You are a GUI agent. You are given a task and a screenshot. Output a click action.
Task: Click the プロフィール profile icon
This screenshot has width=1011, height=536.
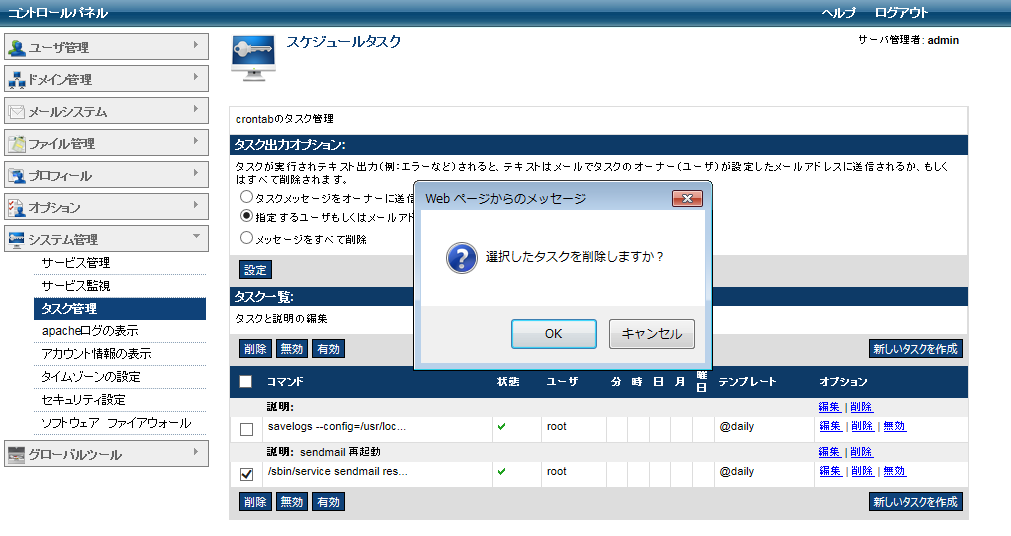point(17,176)
